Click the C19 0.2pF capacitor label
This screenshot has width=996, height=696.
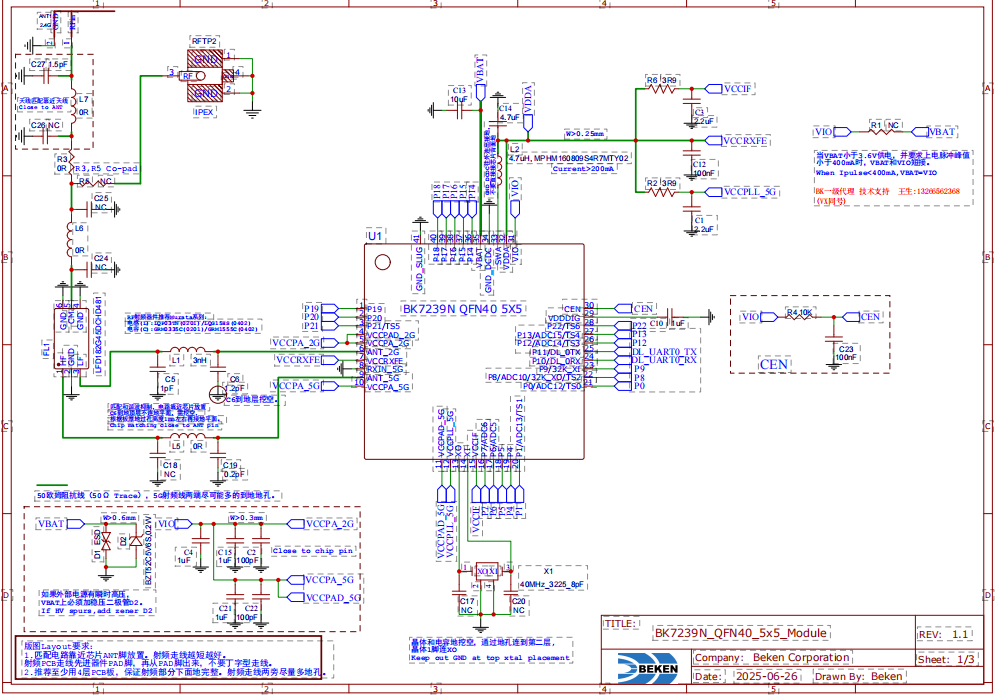coord(233,469)
